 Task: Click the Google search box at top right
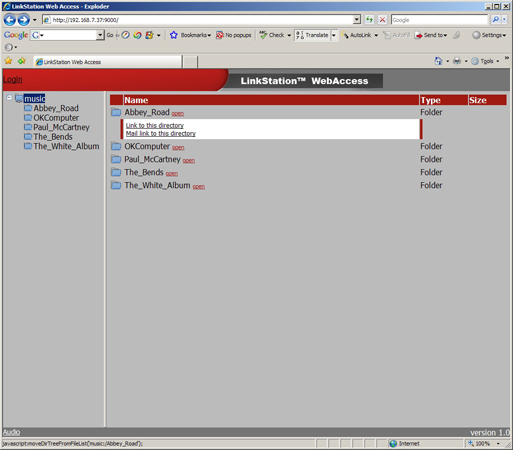(x=439, y=20)
